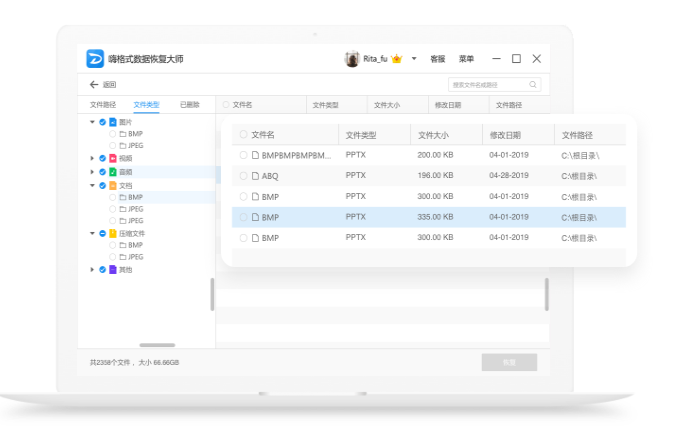Switch to the 已删除 tab

tap(190, 105)
